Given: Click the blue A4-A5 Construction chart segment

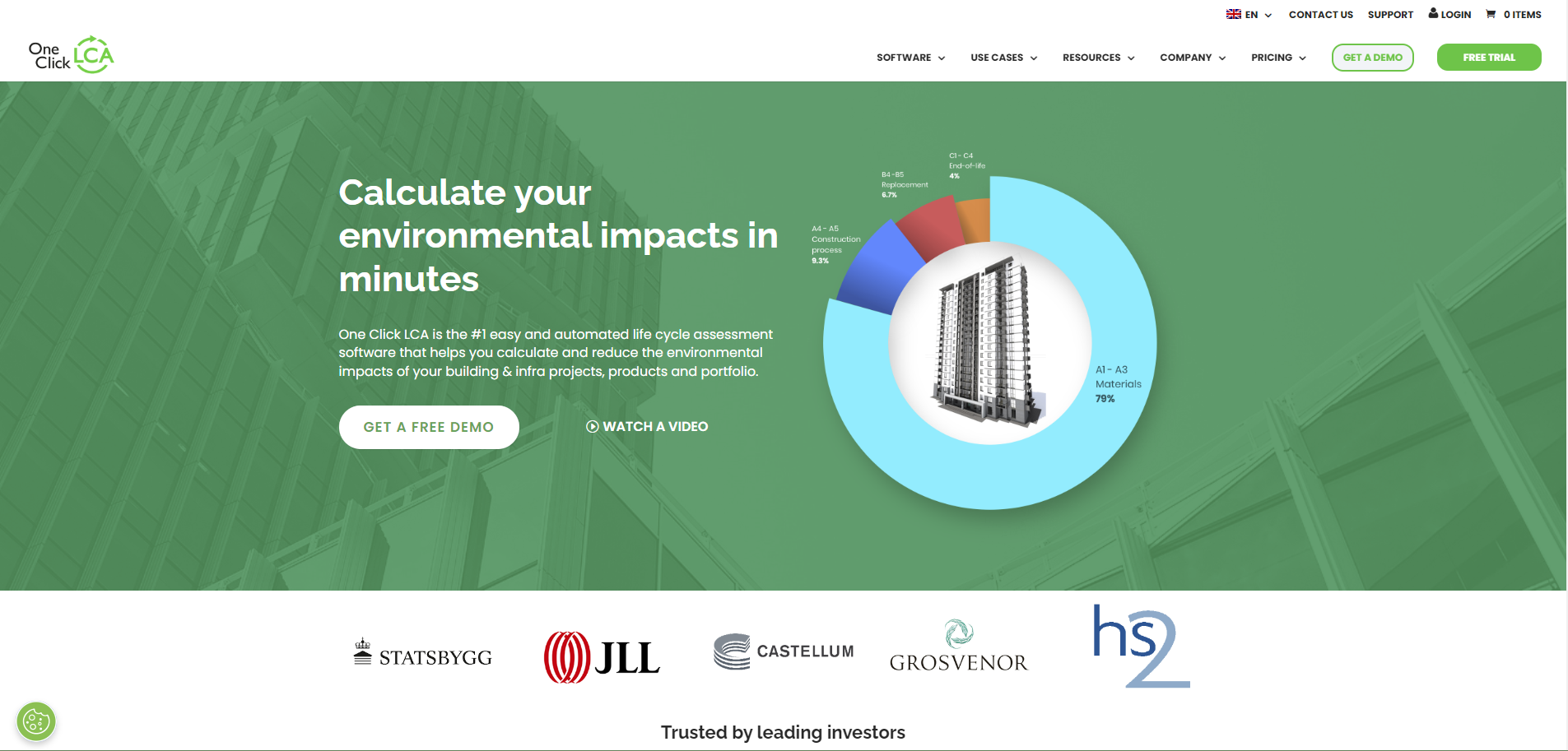Looking at the screenshot, I should click(881, 267).
